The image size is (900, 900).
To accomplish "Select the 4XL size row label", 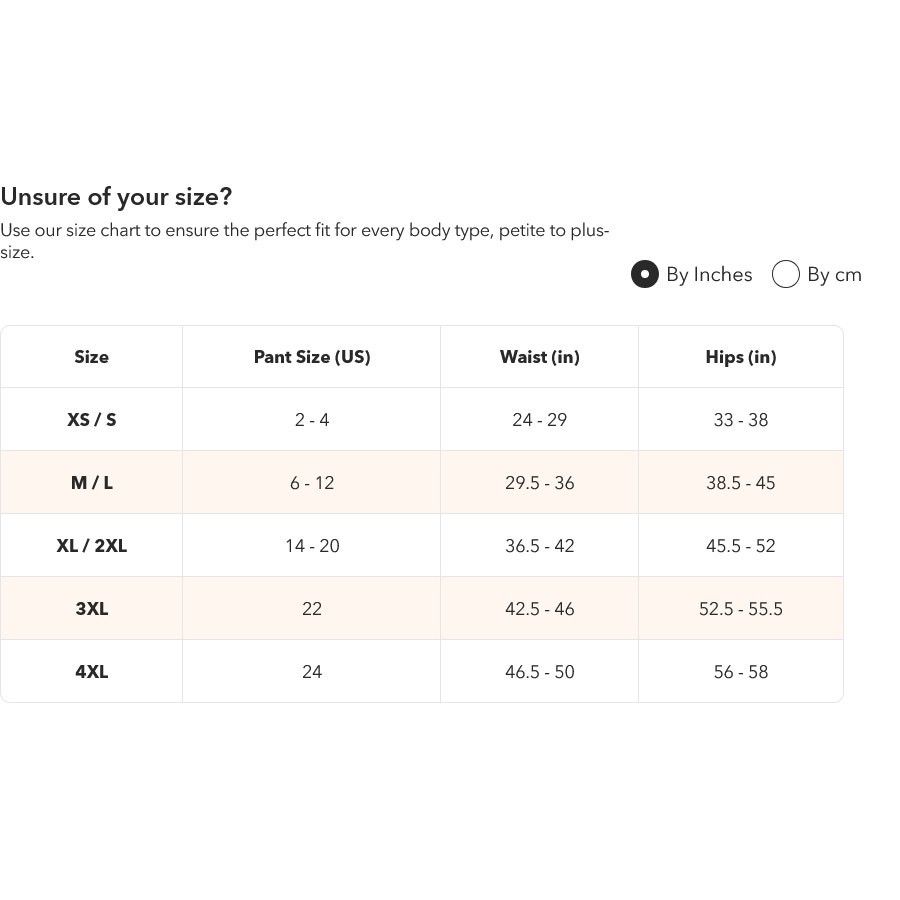I will pyautogui.click(x=91, y=672).
